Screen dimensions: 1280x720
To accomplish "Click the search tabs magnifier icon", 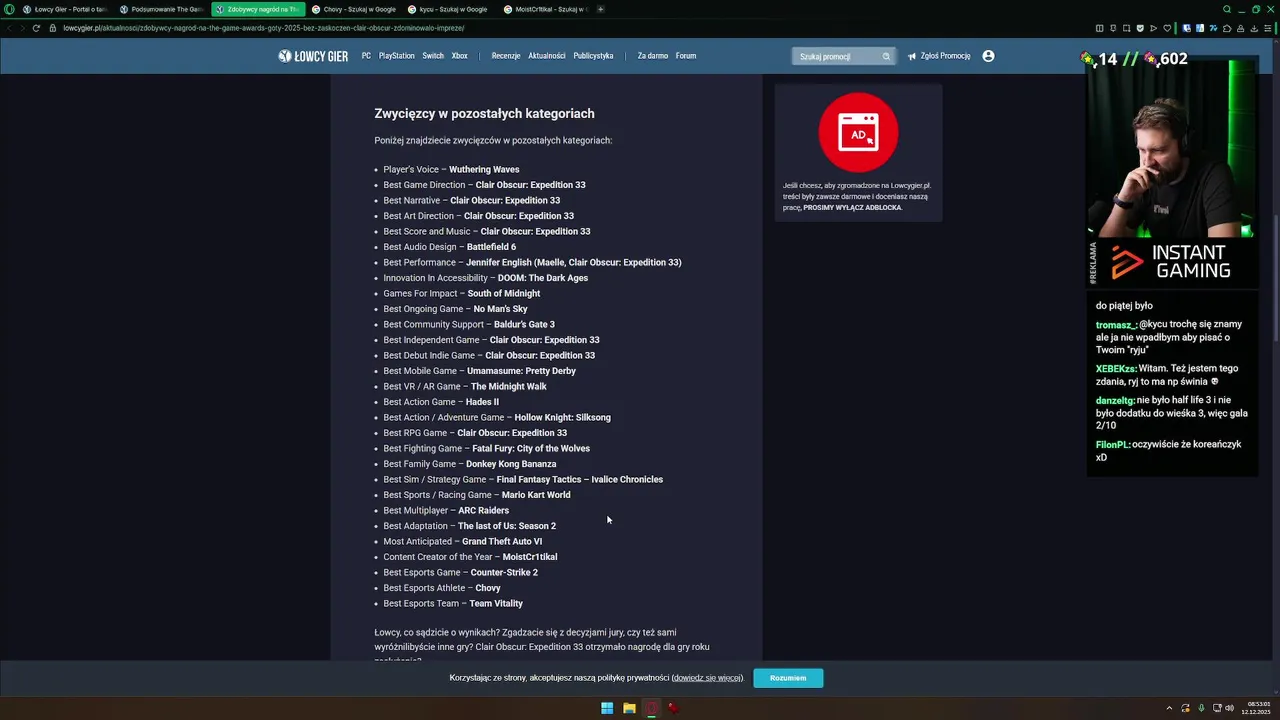I will [x=1227, y=9].
